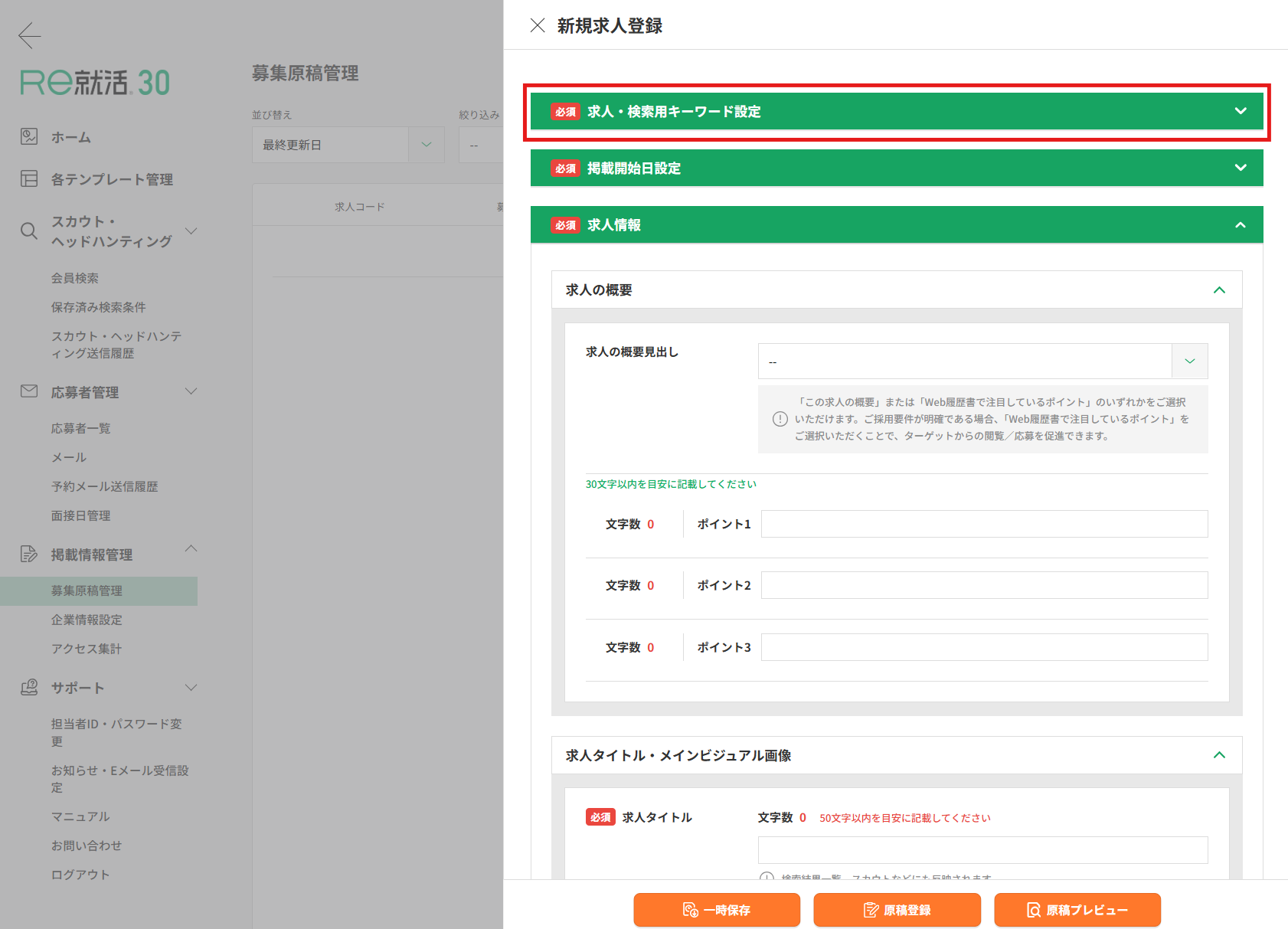Open ホーム in the sidebar
Screen dimensions: 1288x929
pos(71,137)
